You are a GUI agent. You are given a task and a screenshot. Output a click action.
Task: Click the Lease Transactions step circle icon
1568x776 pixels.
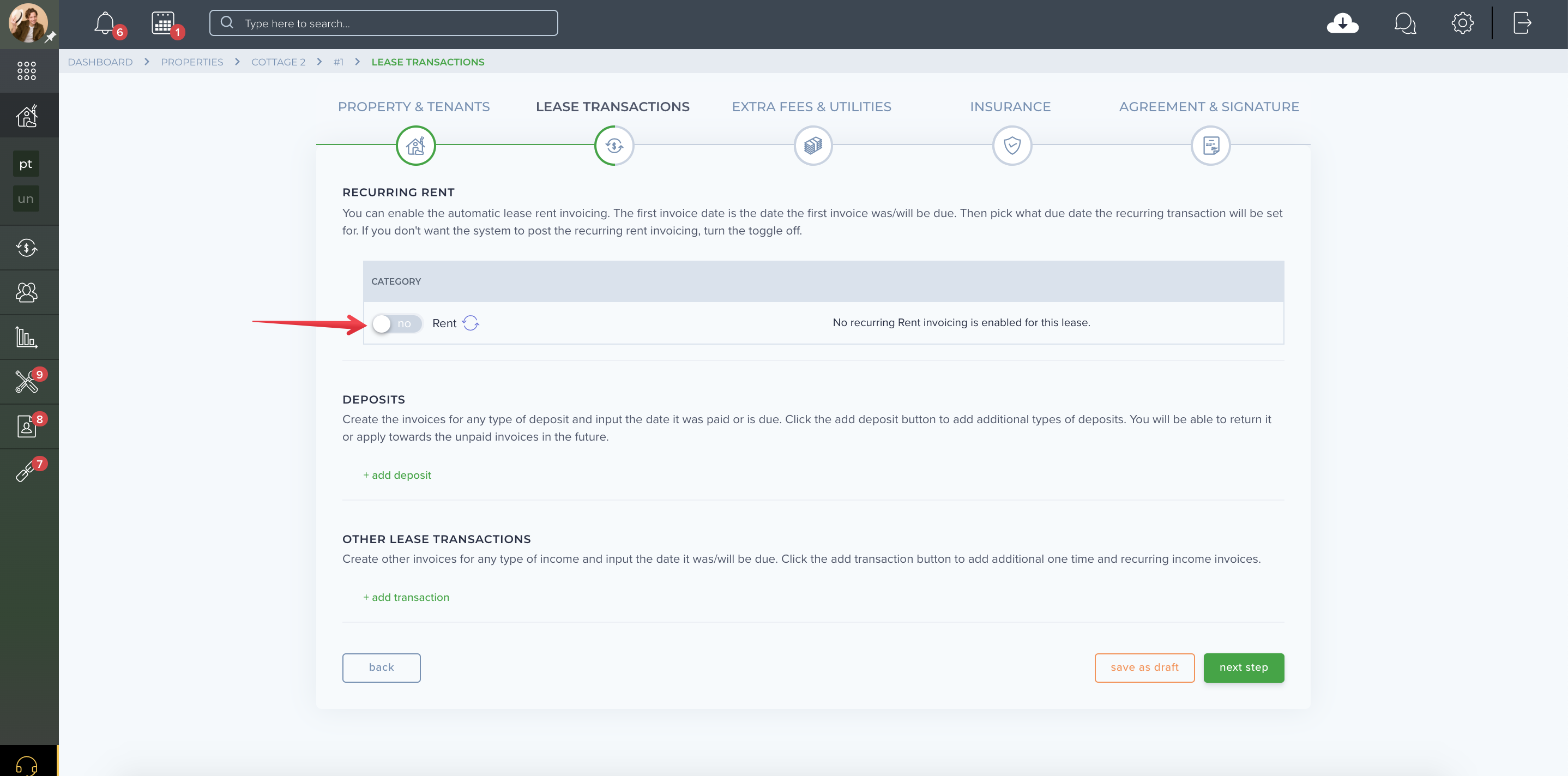[x=614, y=146]
